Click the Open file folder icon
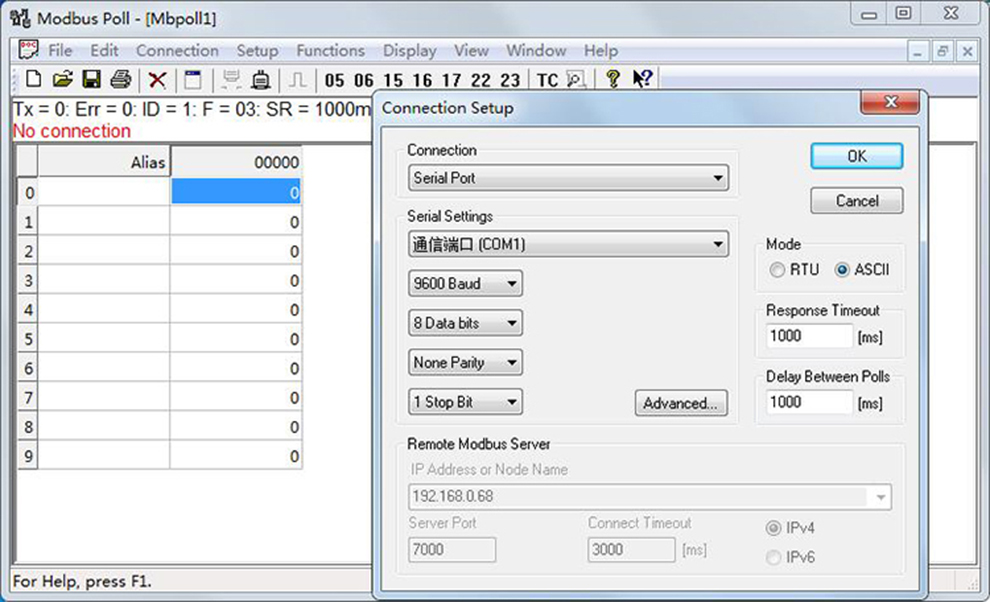The image size is (990, 602). 63,80
